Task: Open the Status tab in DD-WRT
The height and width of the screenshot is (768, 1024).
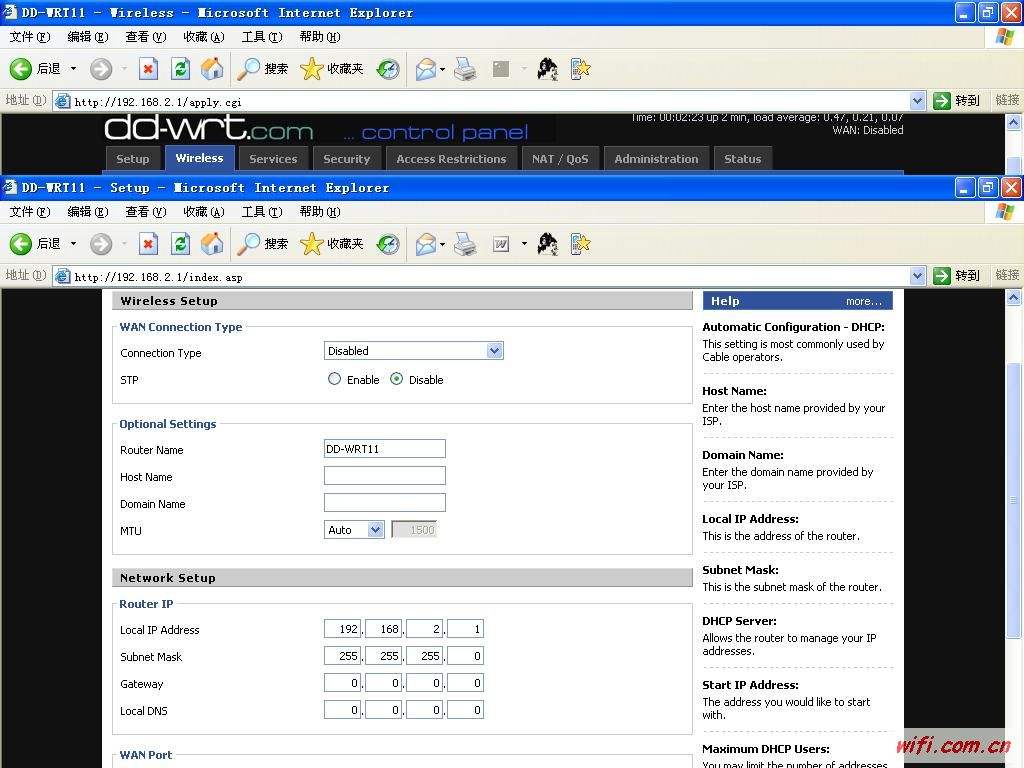Action: 743,159
